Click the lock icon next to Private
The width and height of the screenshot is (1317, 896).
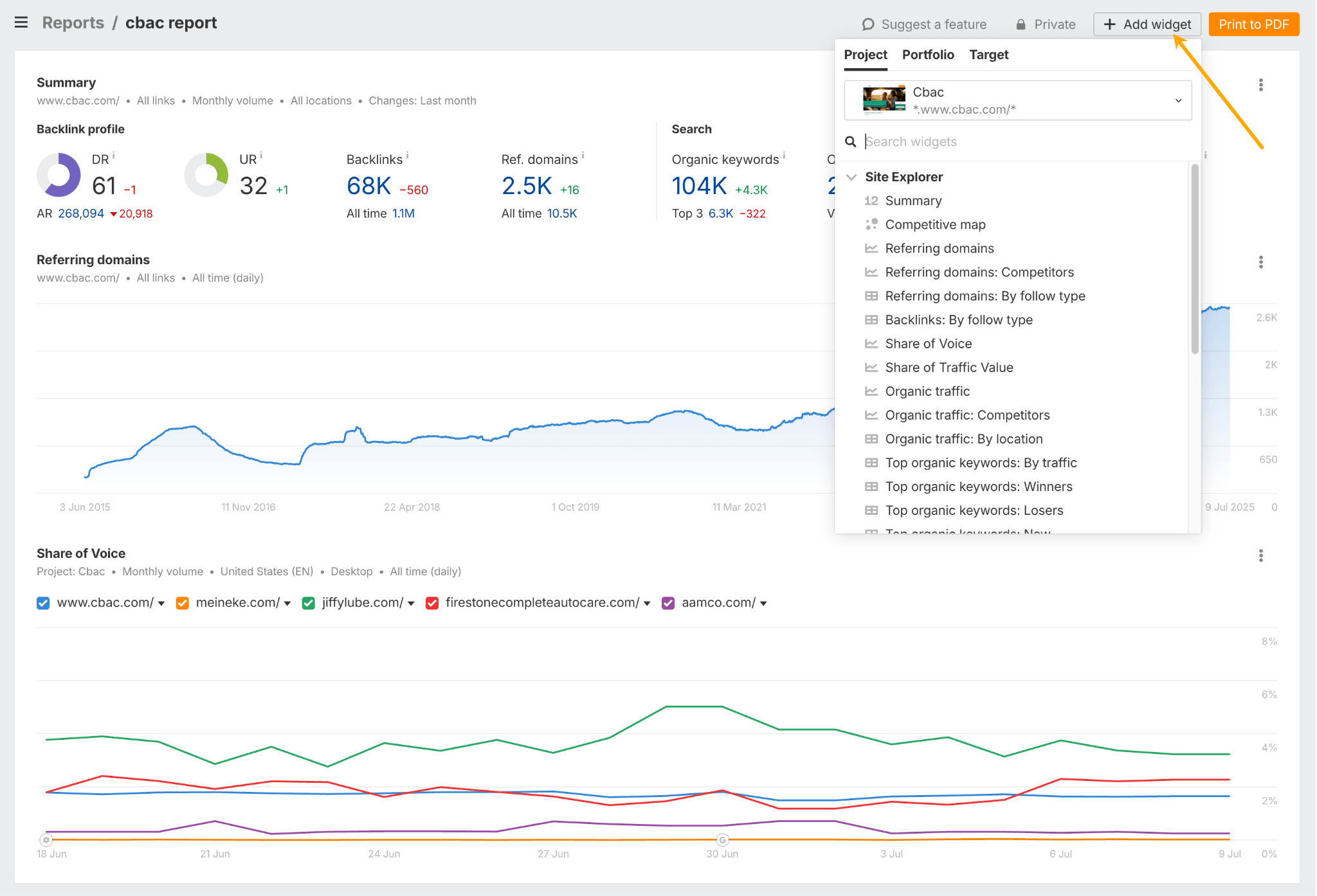(x=1021, y=24)
